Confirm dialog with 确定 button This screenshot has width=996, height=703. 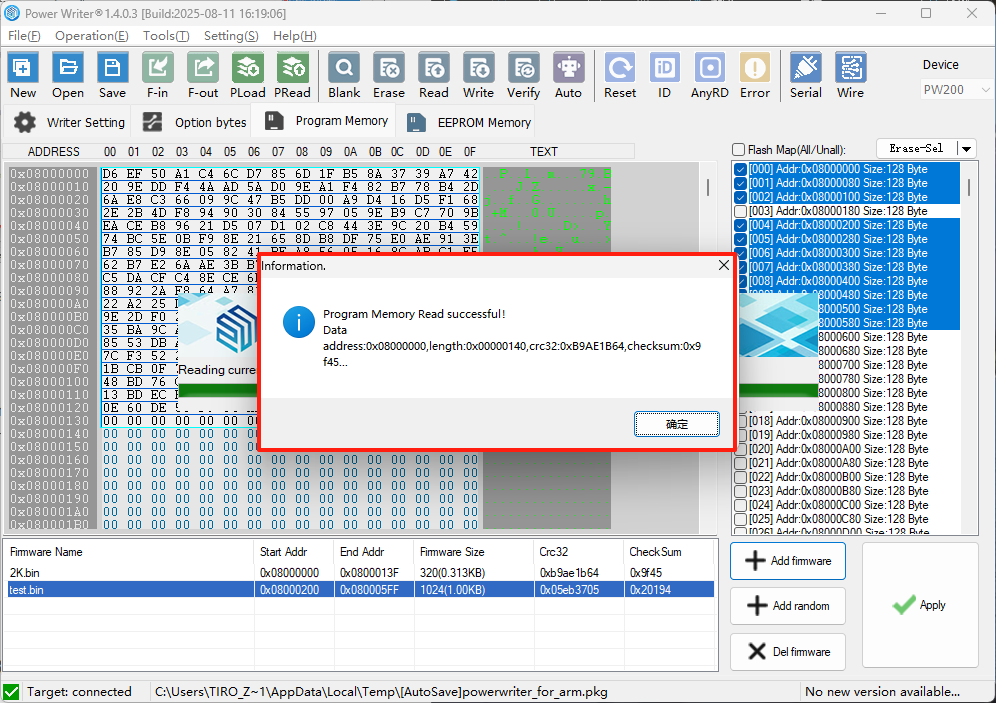tap(676, 424)
